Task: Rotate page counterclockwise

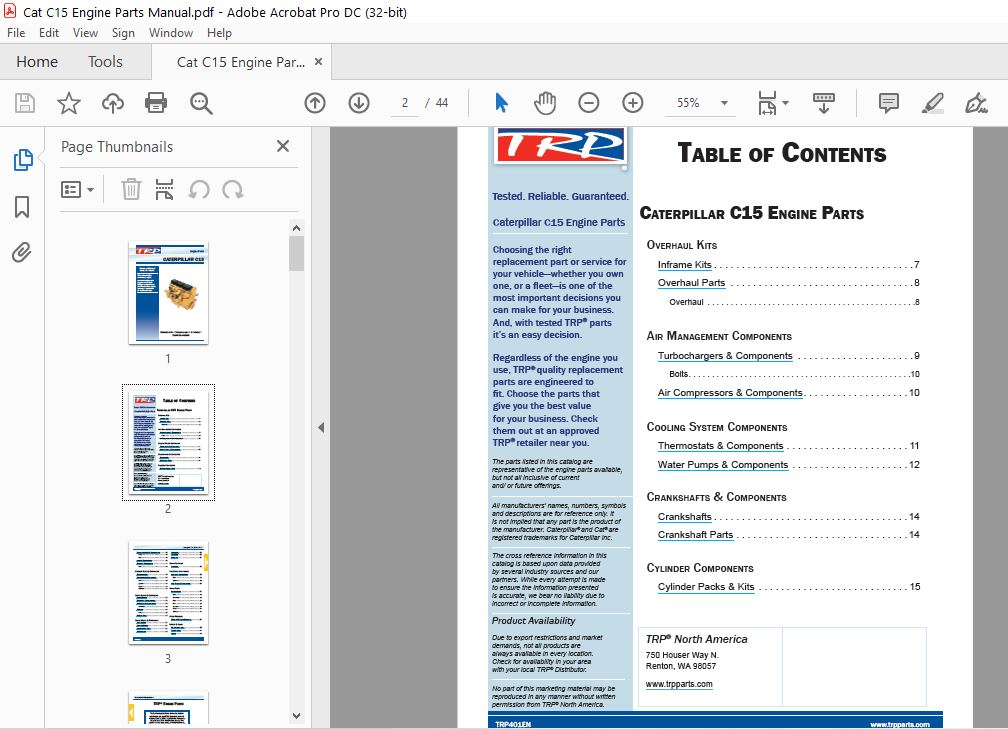Action: click(x=199, y=190)
